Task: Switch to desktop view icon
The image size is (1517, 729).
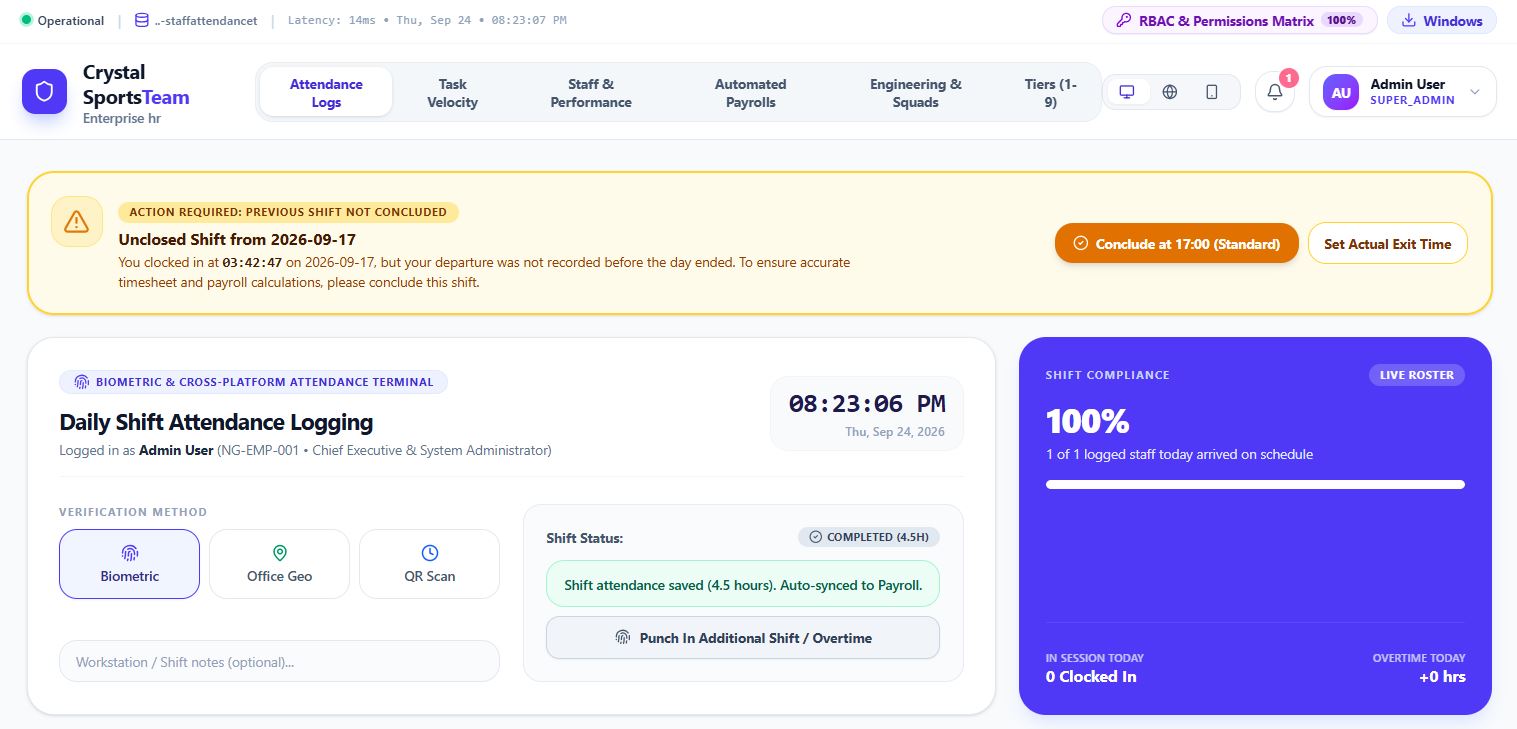Action: [1127, 92]
